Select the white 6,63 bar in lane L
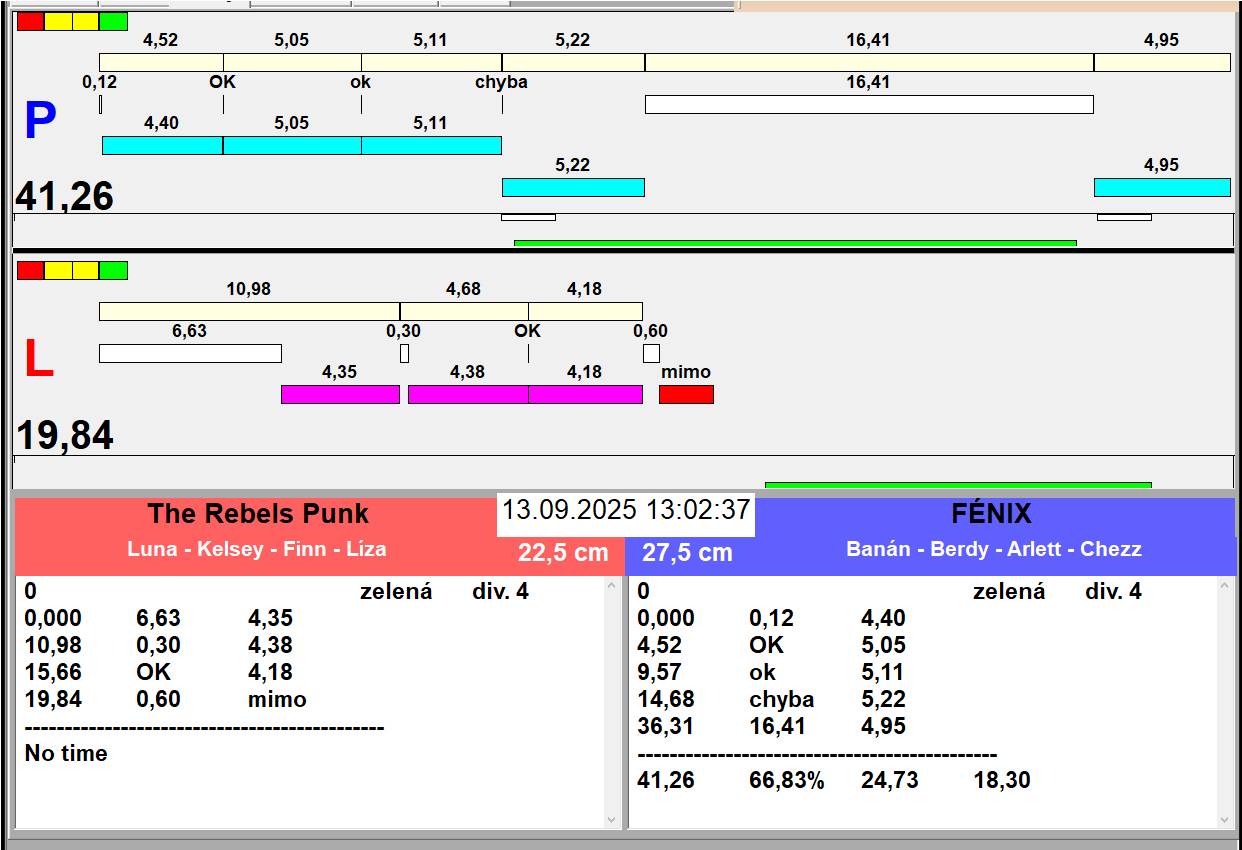Viewport: 1242px width, 850px height. tap(190, 353)
